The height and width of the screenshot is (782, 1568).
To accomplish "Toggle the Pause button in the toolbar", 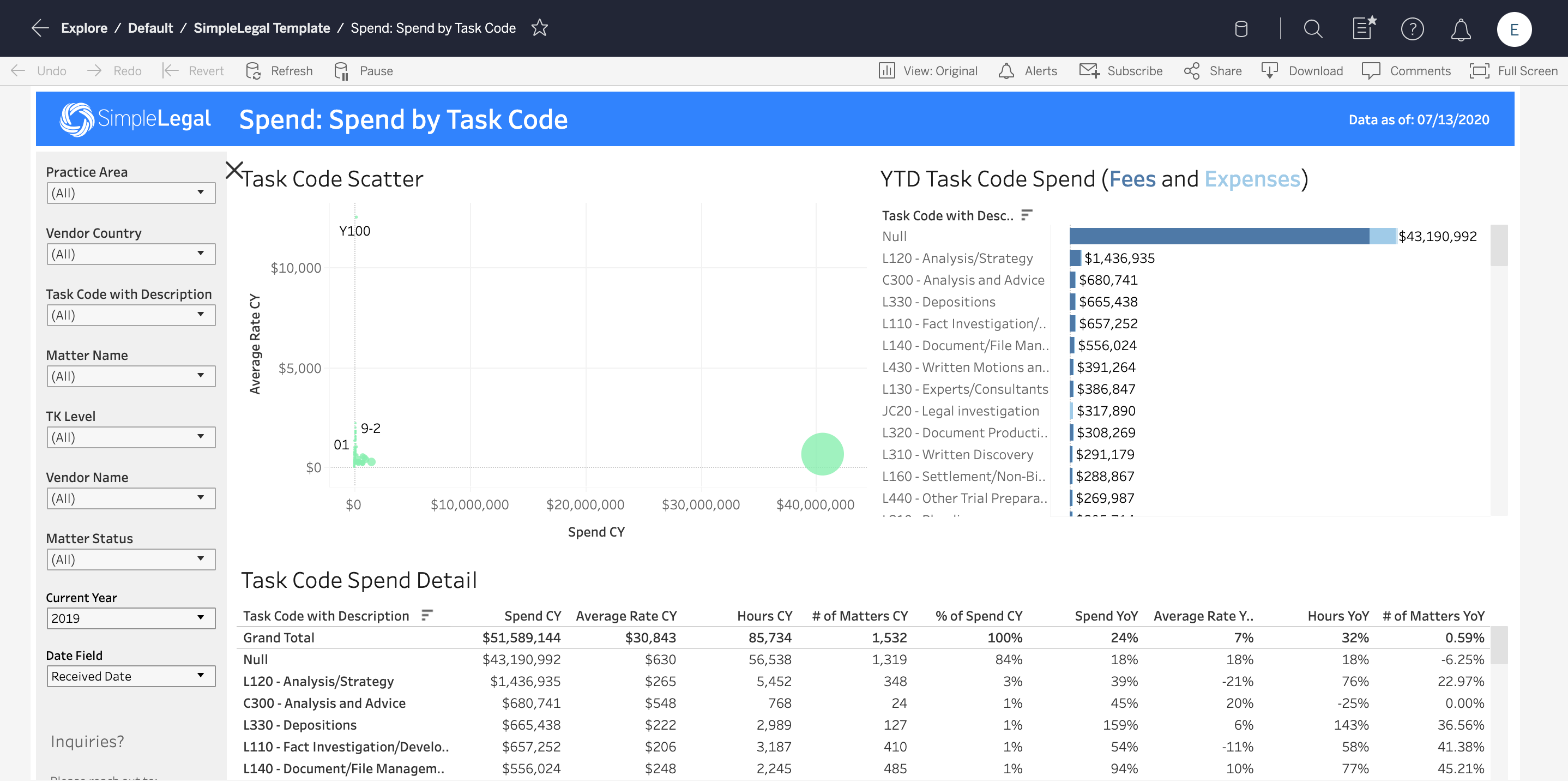I will point(364,70).
